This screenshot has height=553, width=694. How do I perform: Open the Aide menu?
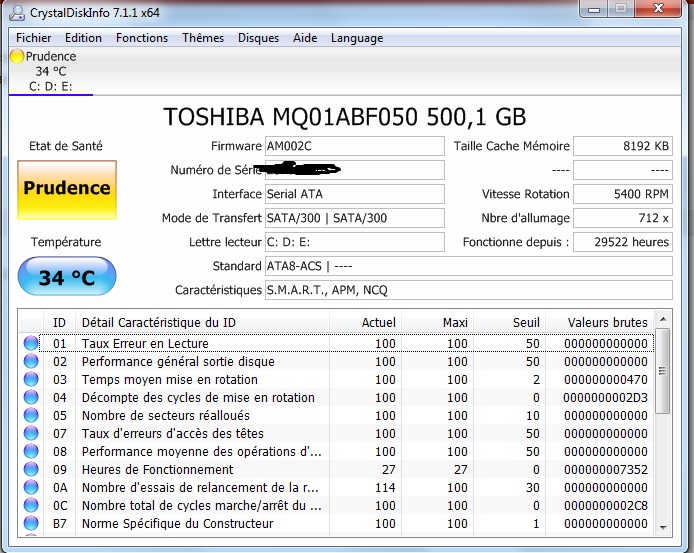click(305, 38)
